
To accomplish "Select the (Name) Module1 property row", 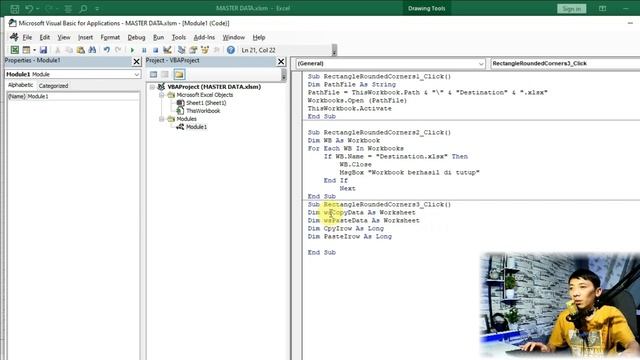I will click(73, 96).
